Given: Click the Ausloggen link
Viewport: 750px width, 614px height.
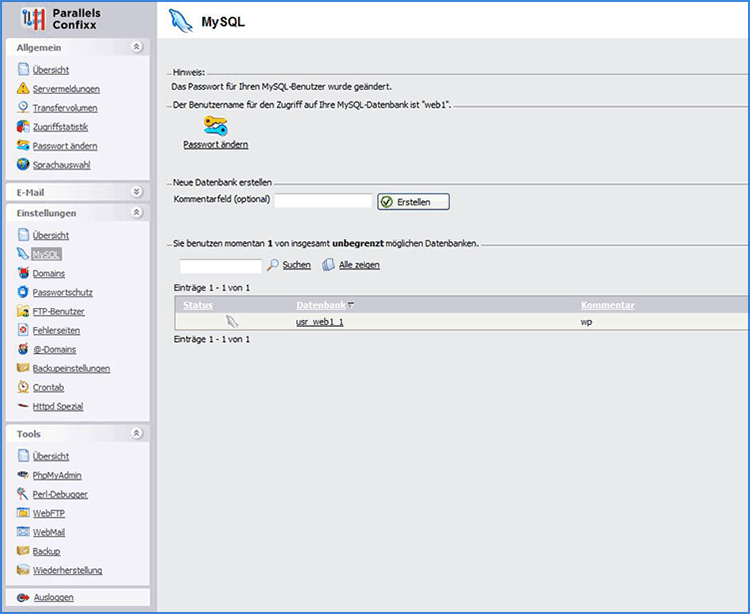Looking at the screenshot, I should click(x=54, y=598).
